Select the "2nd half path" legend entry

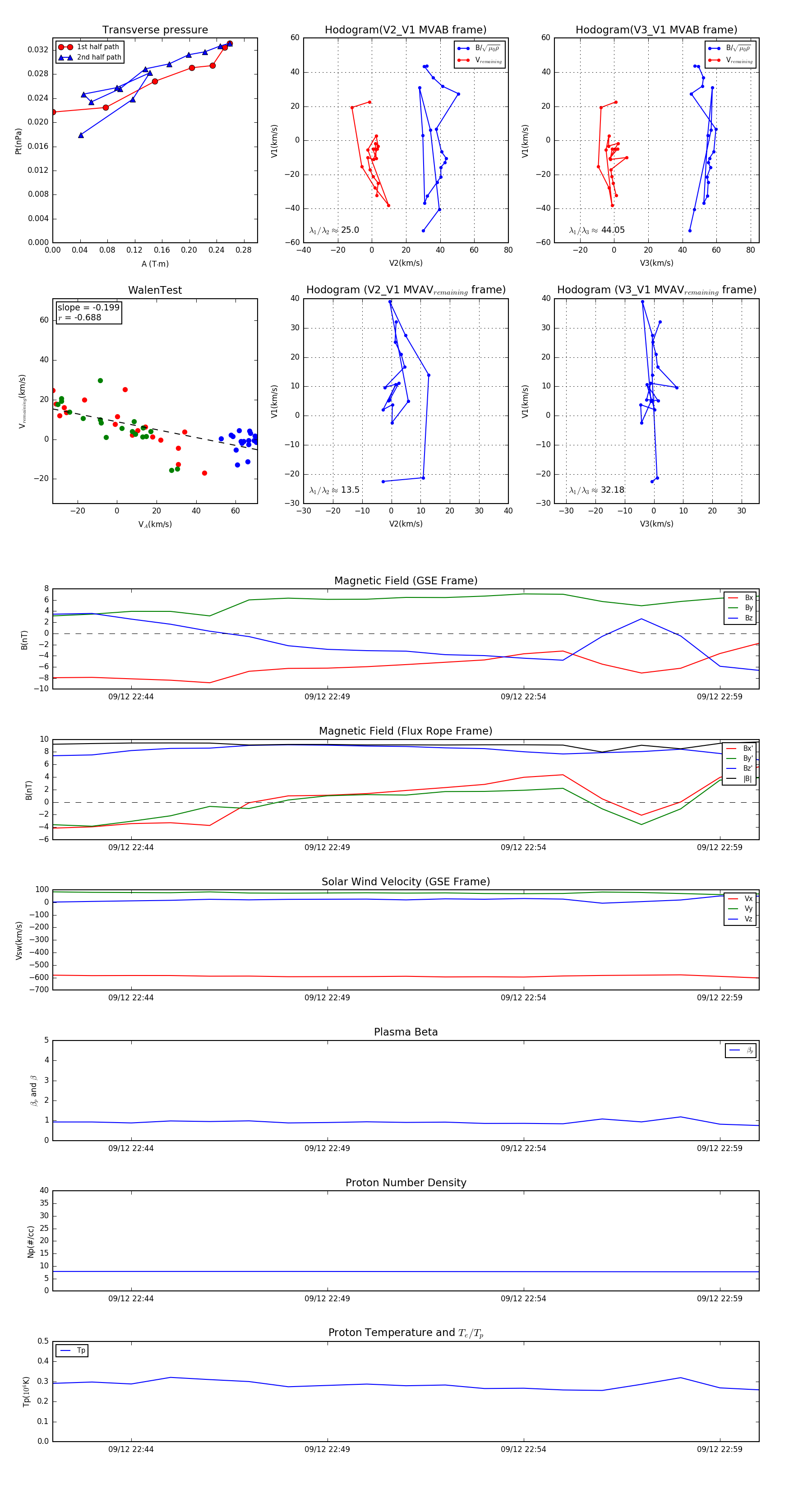[x=90, y=57]
